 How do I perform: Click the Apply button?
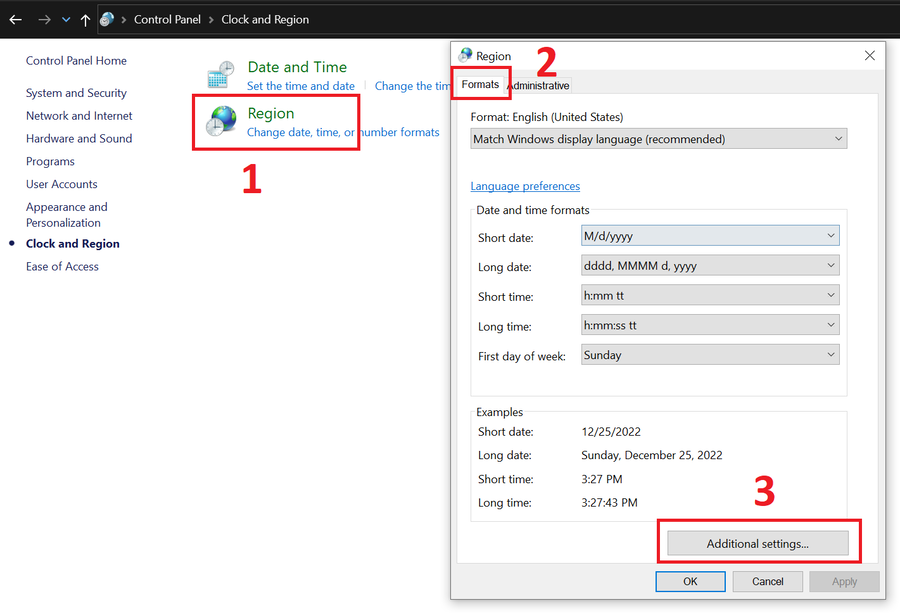pos(844,581)
